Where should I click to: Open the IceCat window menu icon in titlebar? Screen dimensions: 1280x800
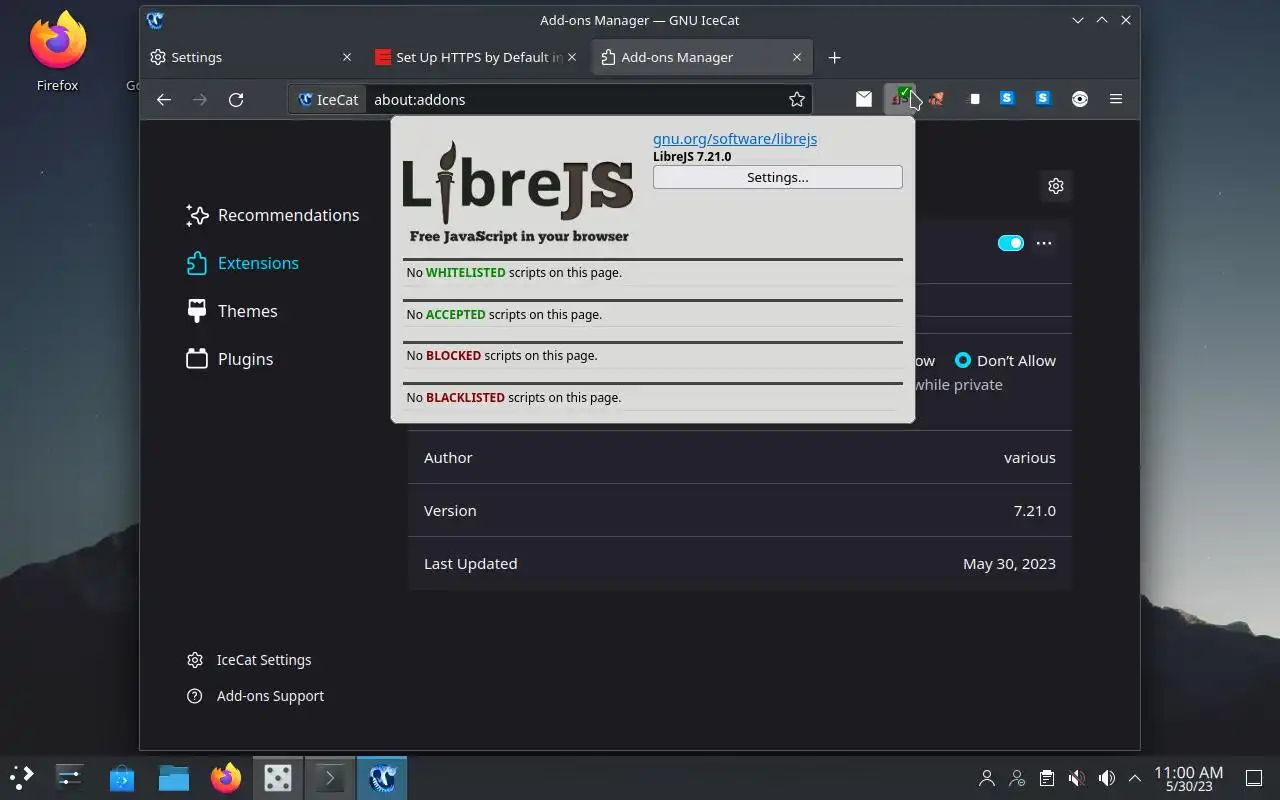coord(155,20)
